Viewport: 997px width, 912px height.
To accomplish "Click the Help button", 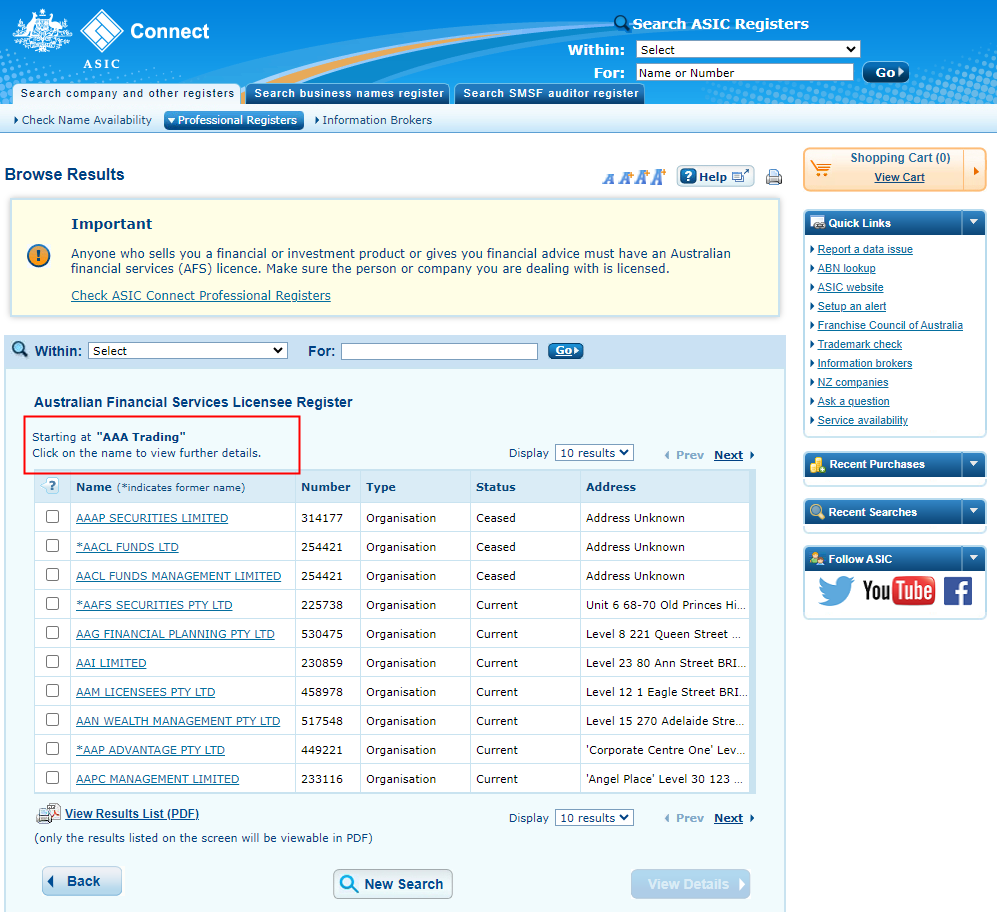I will tap(715, 176).
